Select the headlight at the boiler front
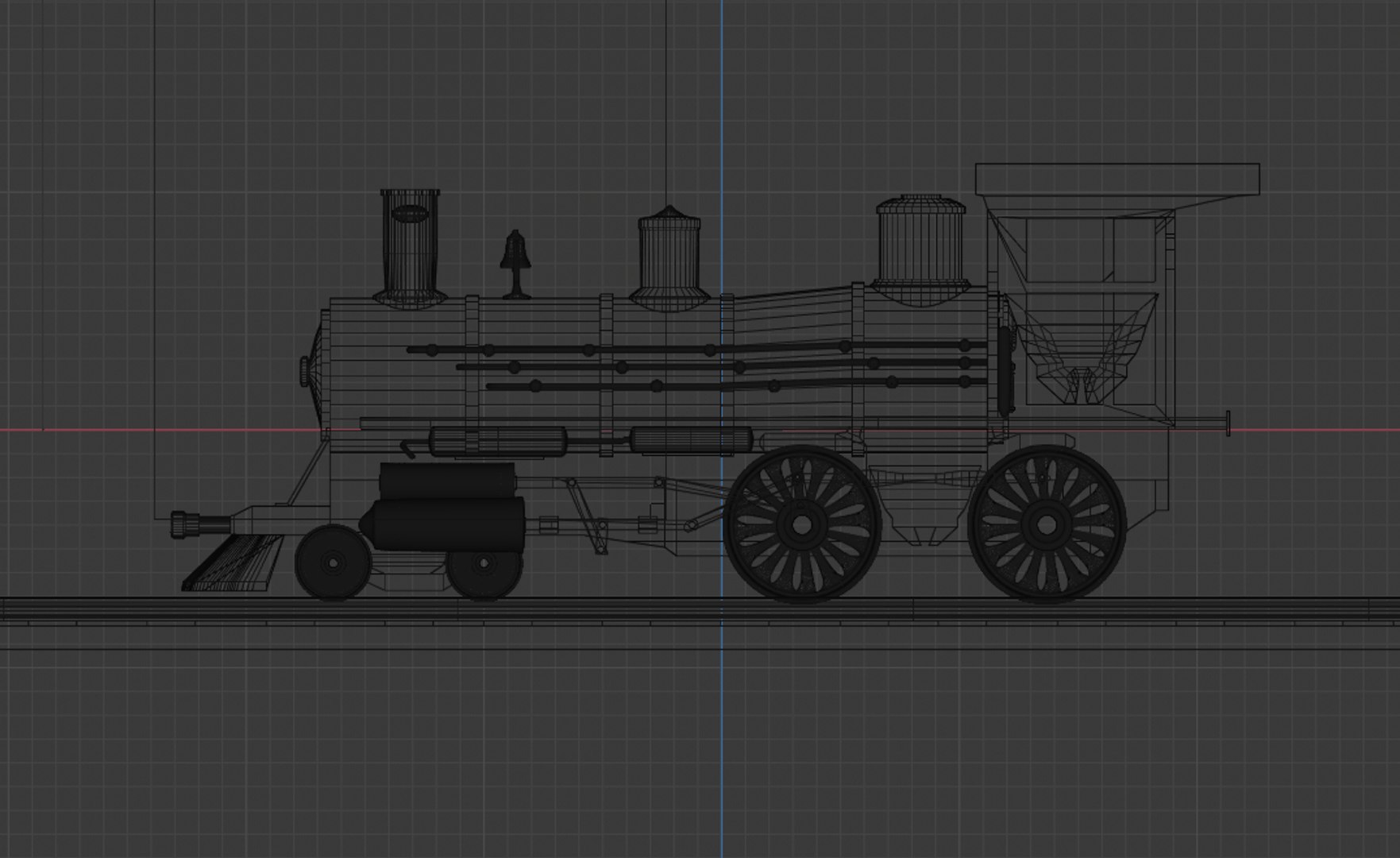 click(x=304, y=371)
